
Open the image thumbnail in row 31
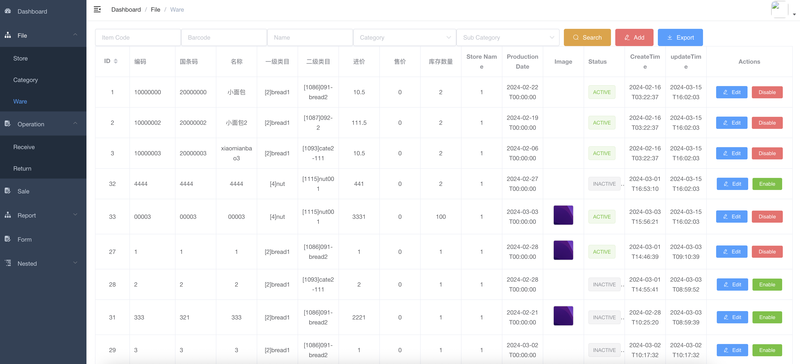click(563, 316)
